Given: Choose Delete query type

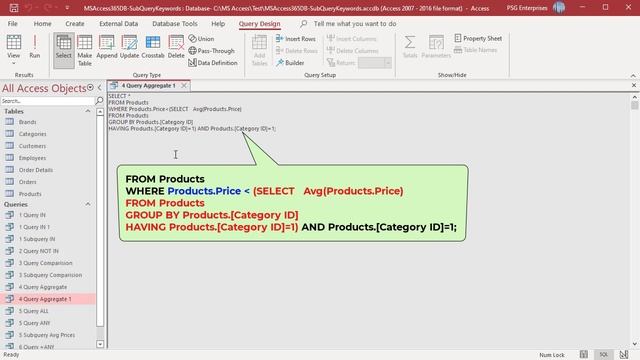Looking at the screenshot, I should tap(176, 46).
